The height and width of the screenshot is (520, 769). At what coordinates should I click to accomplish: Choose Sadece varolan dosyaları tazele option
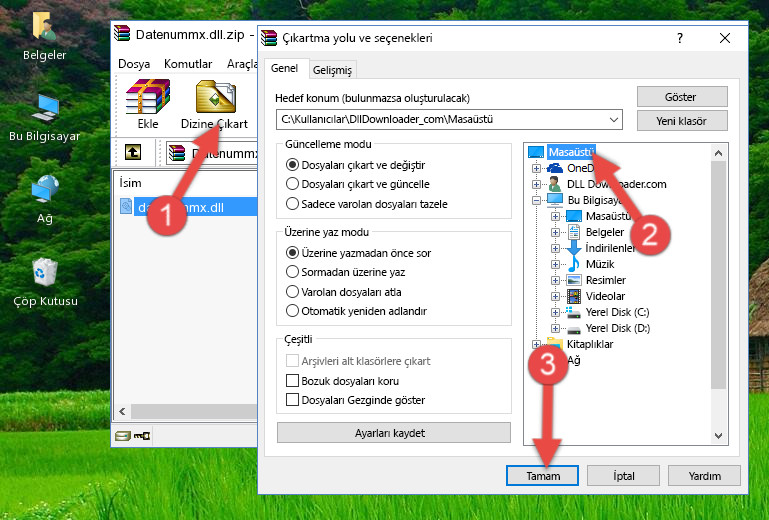click(292, 204)
